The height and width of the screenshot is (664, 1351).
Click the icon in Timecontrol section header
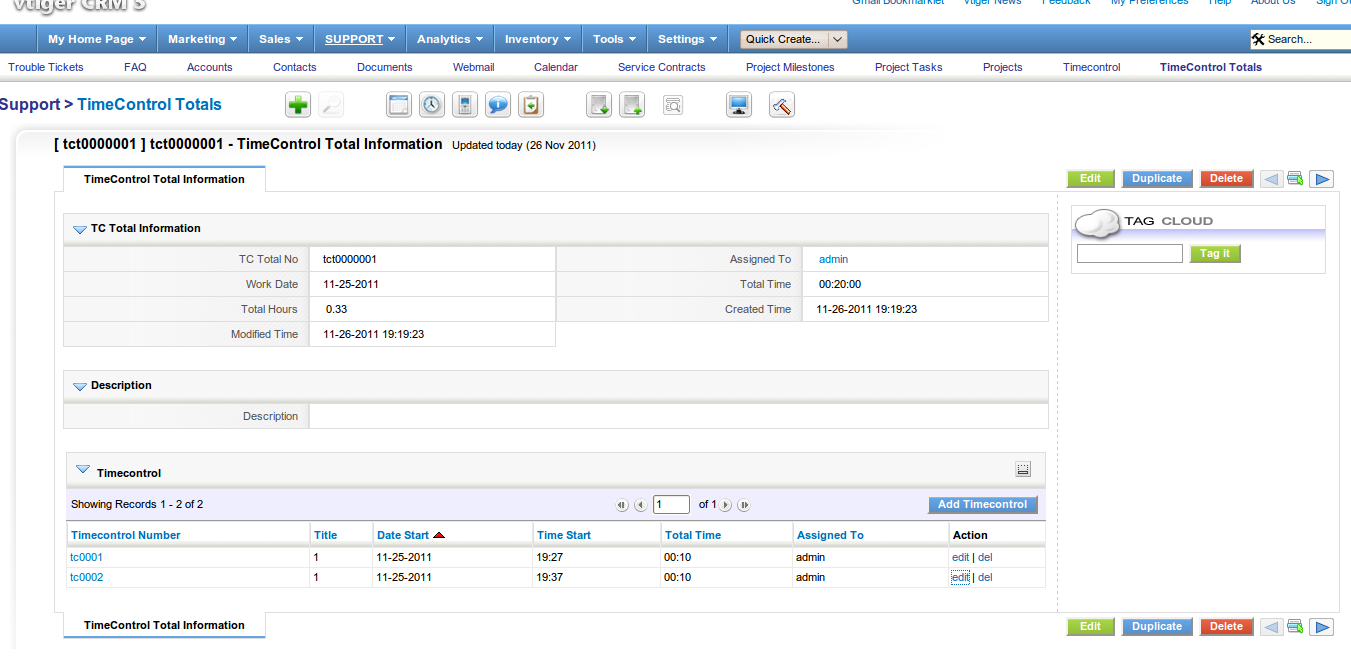tap(1023, 469)
